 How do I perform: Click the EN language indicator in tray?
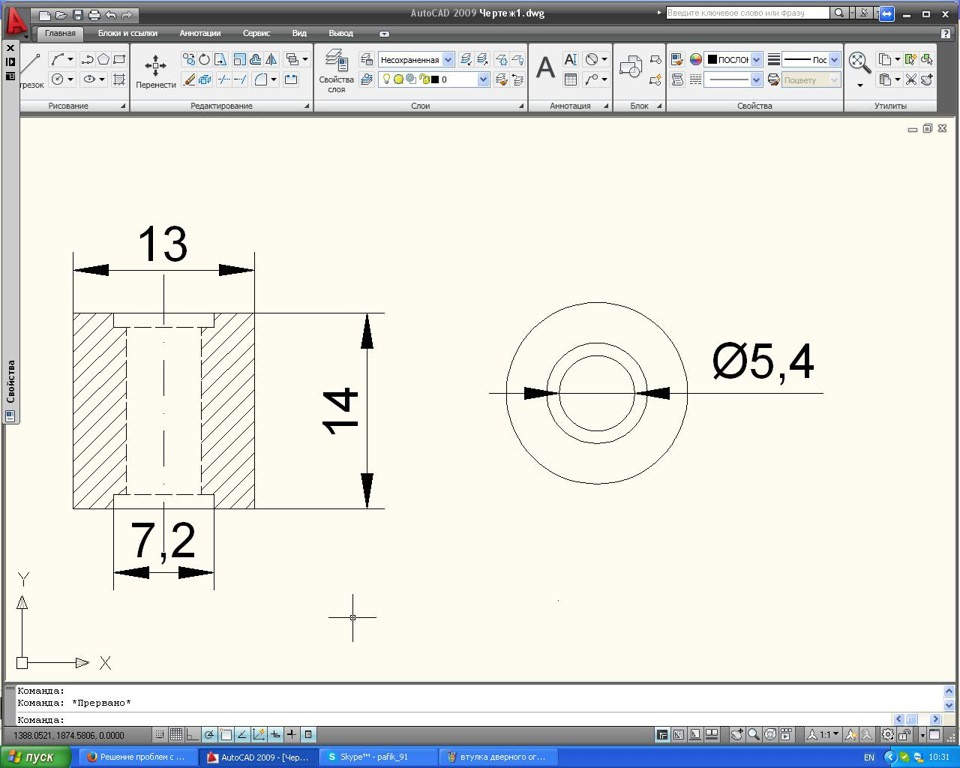point(869,758)
